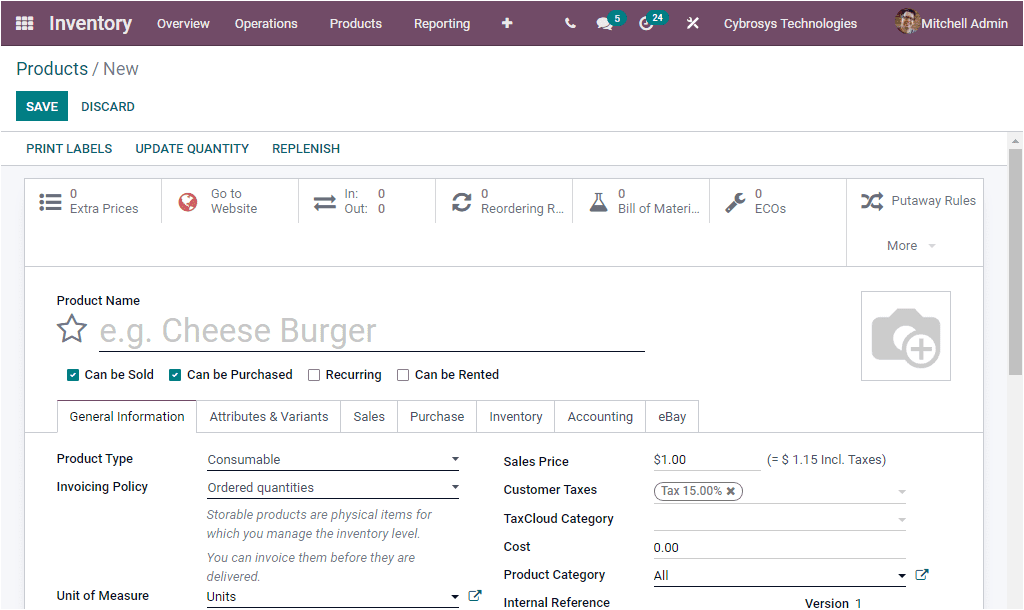This screenshot has height=610, width=1024.
Task: Open the apps grid menu
Action: point(24,23)
